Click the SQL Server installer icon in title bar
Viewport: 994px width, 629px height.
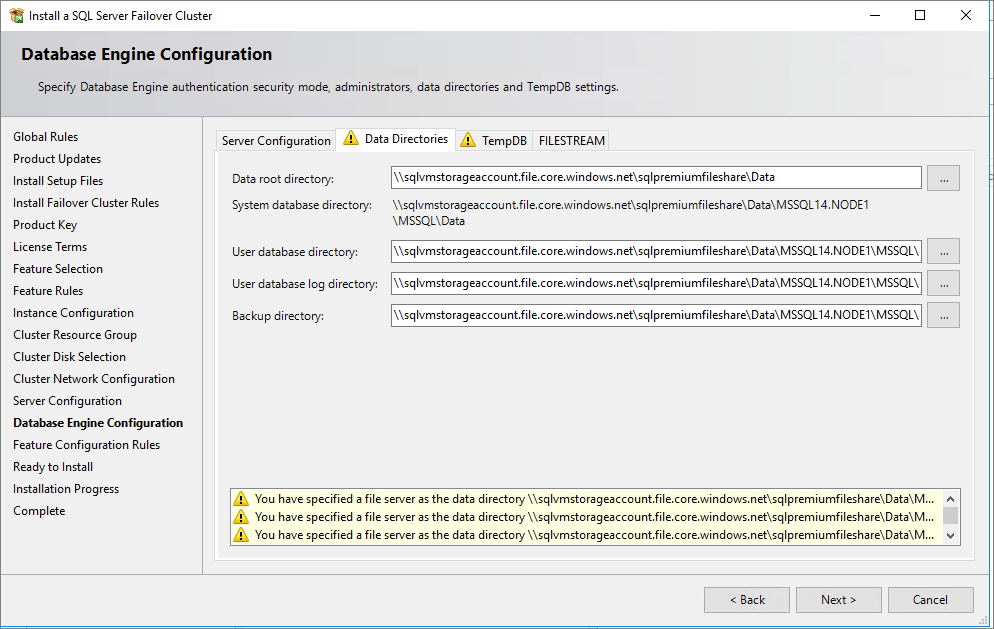(x=14, y=15)
